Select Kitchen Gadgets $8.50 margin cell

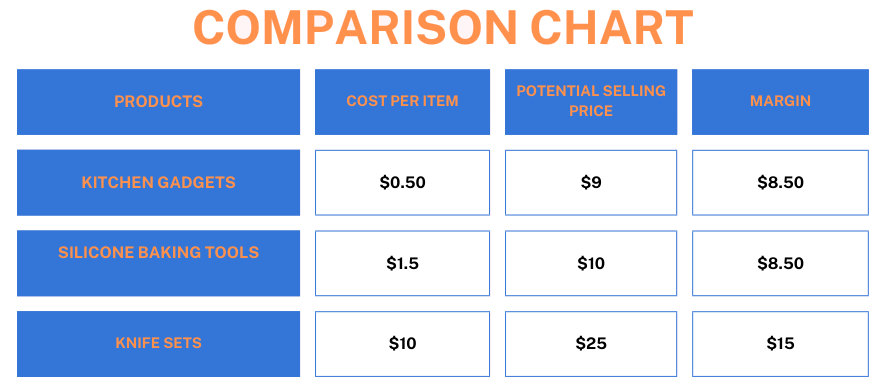780,183
